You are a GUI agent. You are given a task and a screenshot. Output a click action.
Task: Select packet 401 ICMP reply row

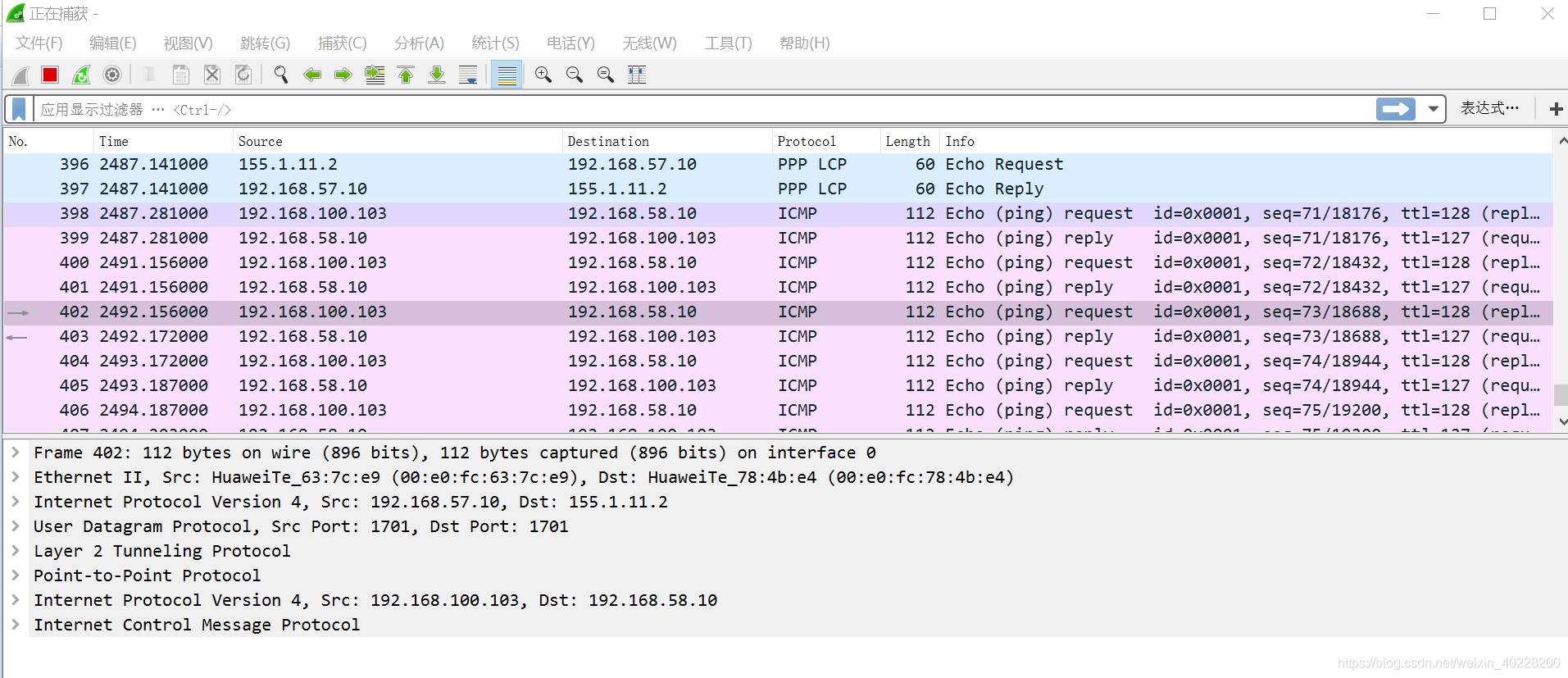[x=779, y=288]
